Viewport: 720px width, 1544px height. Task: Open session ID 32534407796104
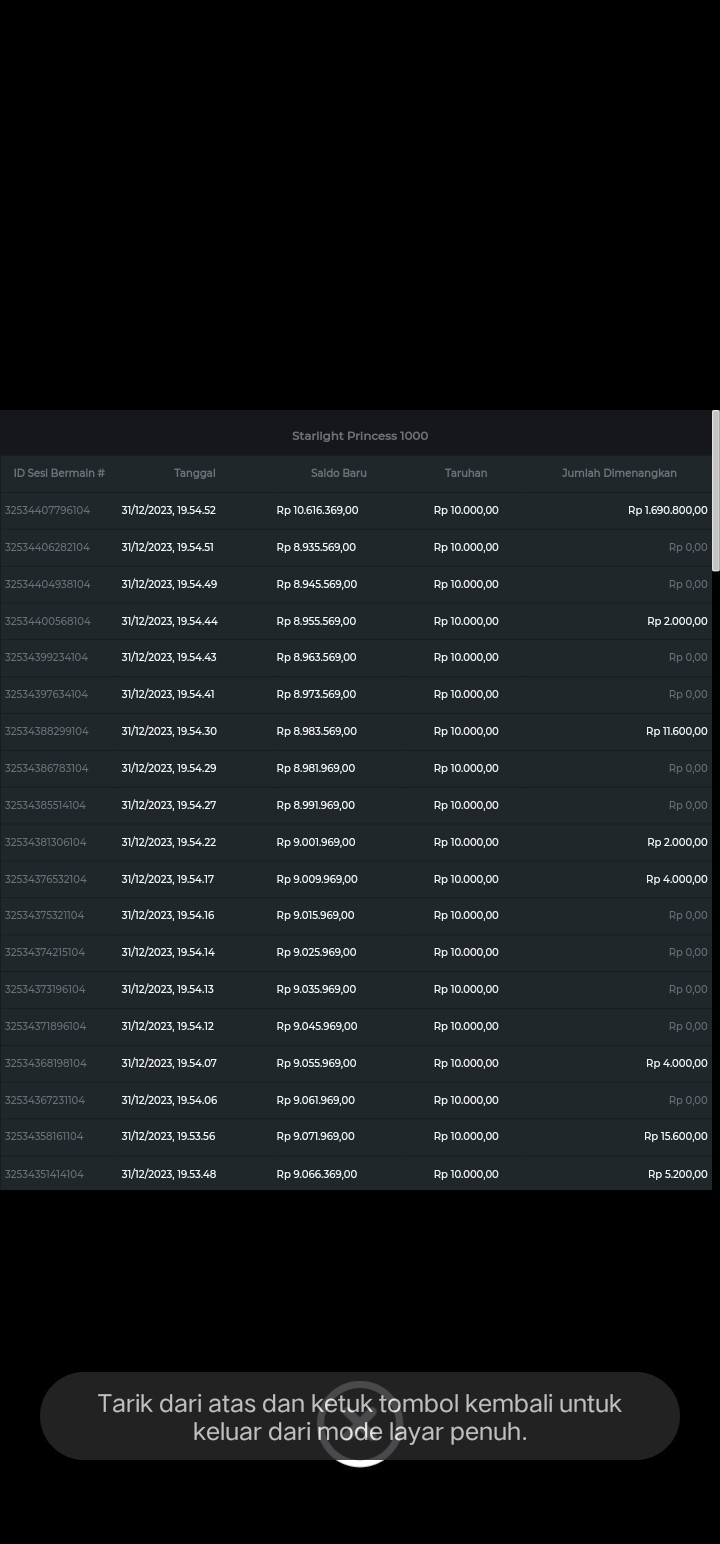47,510
